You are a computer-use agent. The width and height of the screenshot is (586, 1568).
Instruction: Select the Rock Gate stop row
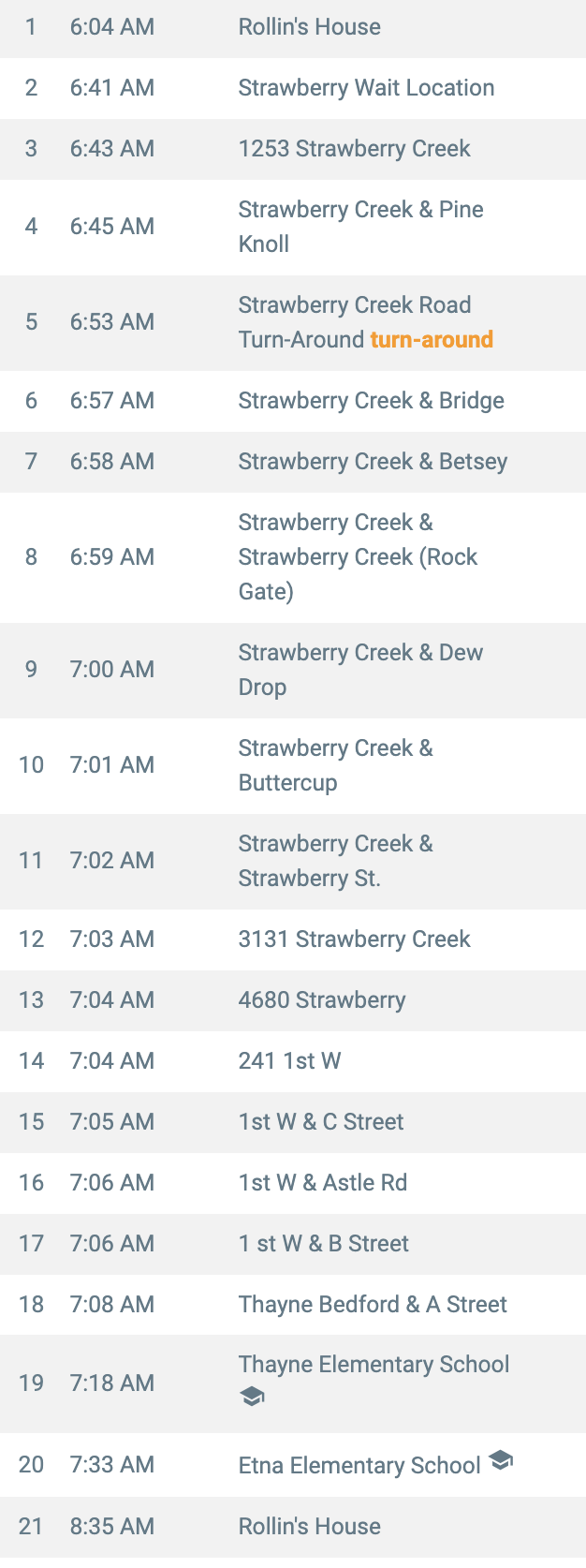click(x=293, y=557)
